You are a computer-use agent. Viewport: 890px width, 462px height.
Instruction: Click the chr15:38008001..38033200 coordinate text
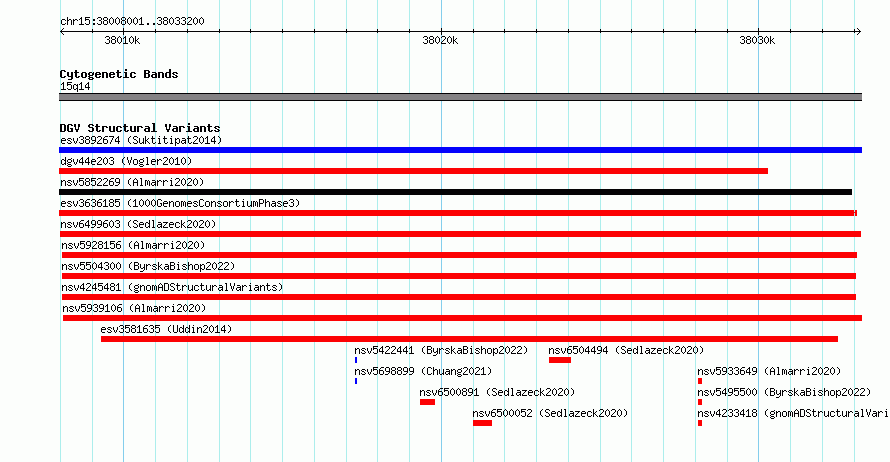click(132, 22)
